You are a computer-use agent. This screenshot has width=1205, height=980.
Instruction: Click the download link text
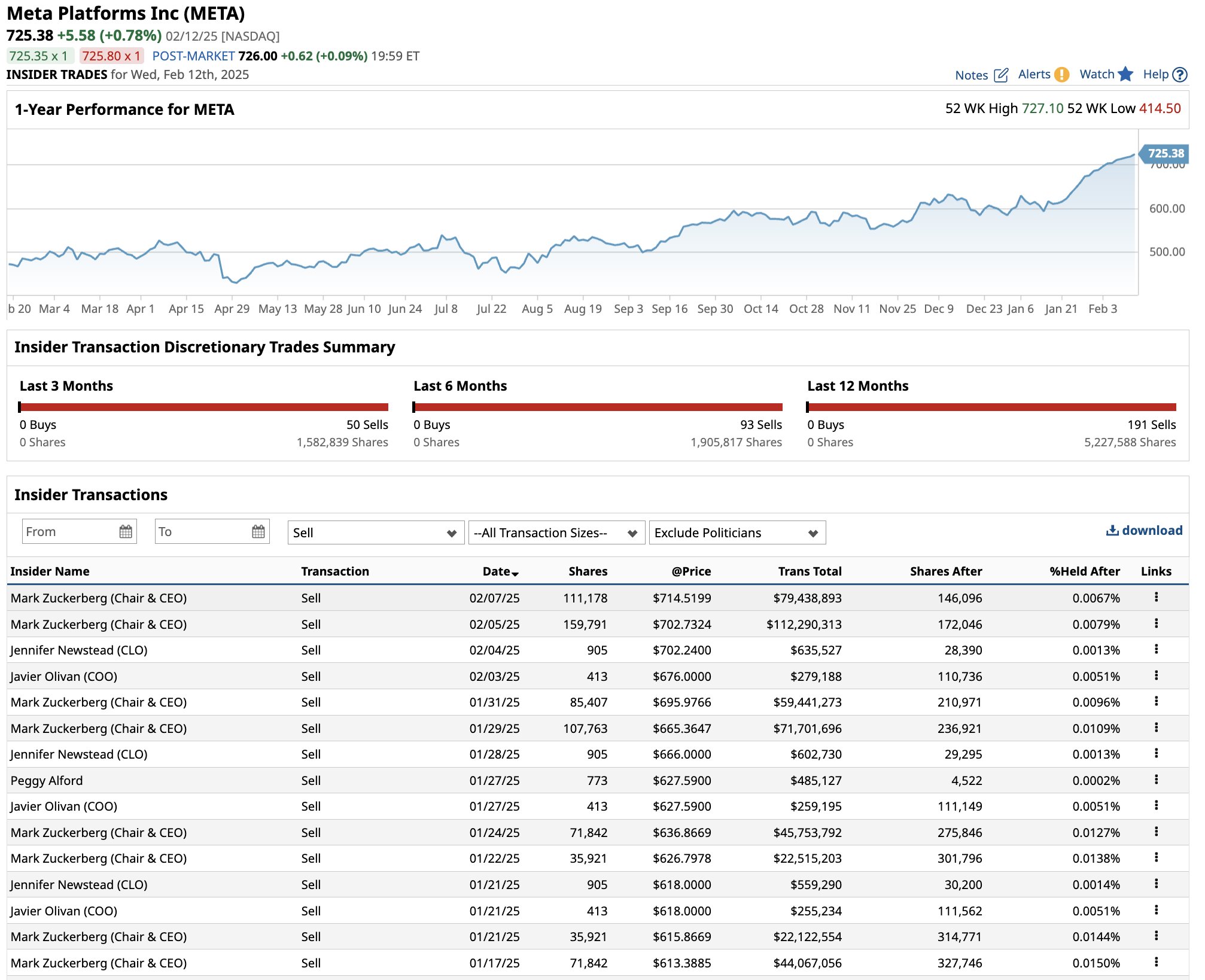click(1152, 530)
